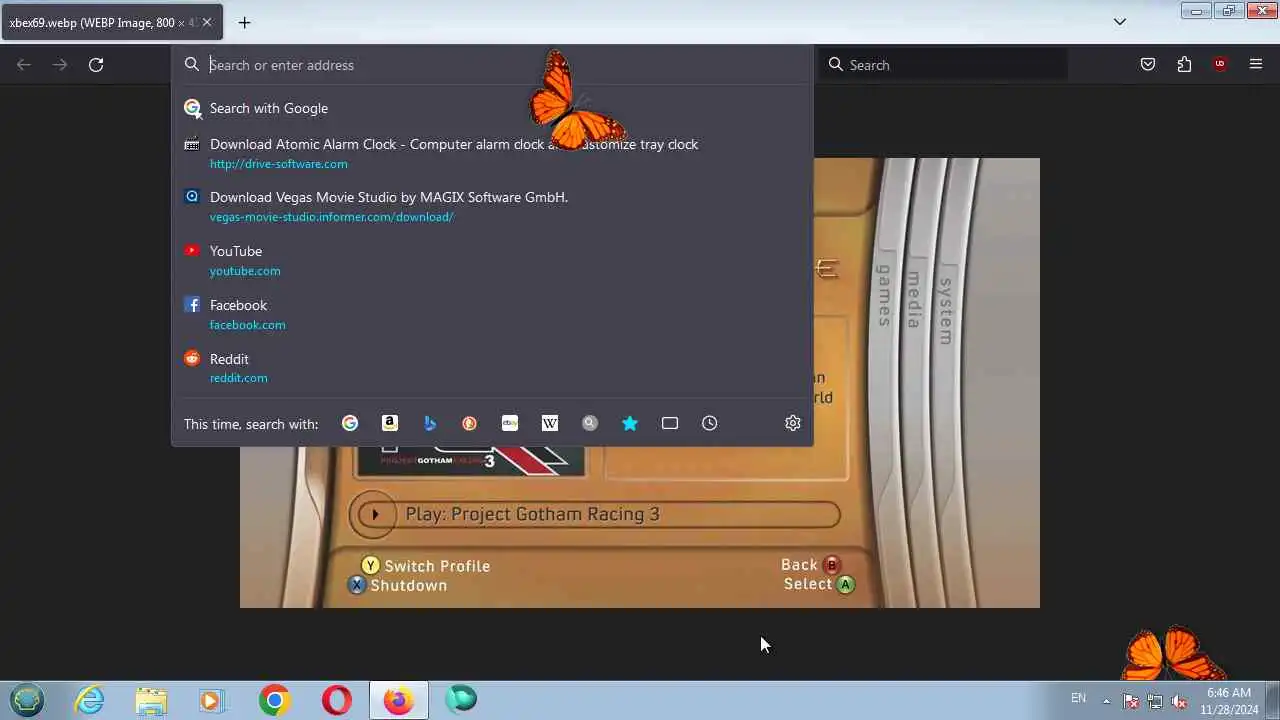Click the Search box in the toolbar

tap(944, 65)
